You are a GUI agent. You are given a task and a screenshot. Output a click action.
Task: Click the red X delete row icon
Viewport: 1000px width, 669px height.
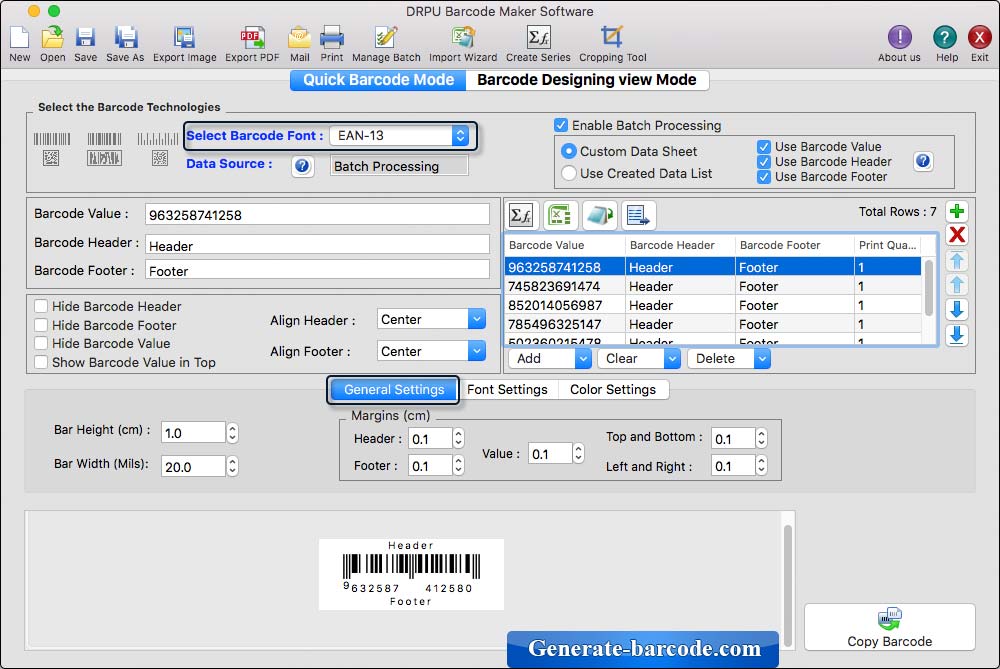(x=957, y=235)
